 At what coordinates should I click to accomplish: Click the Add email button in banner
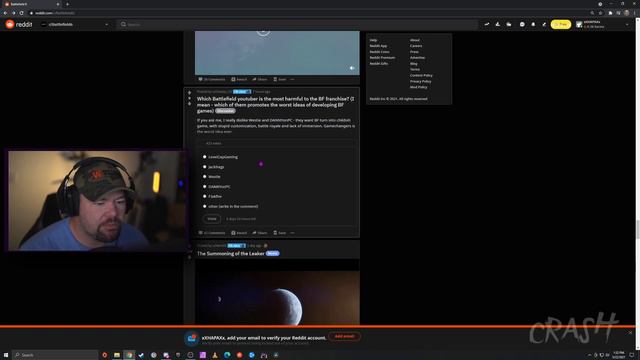(344, 336)
